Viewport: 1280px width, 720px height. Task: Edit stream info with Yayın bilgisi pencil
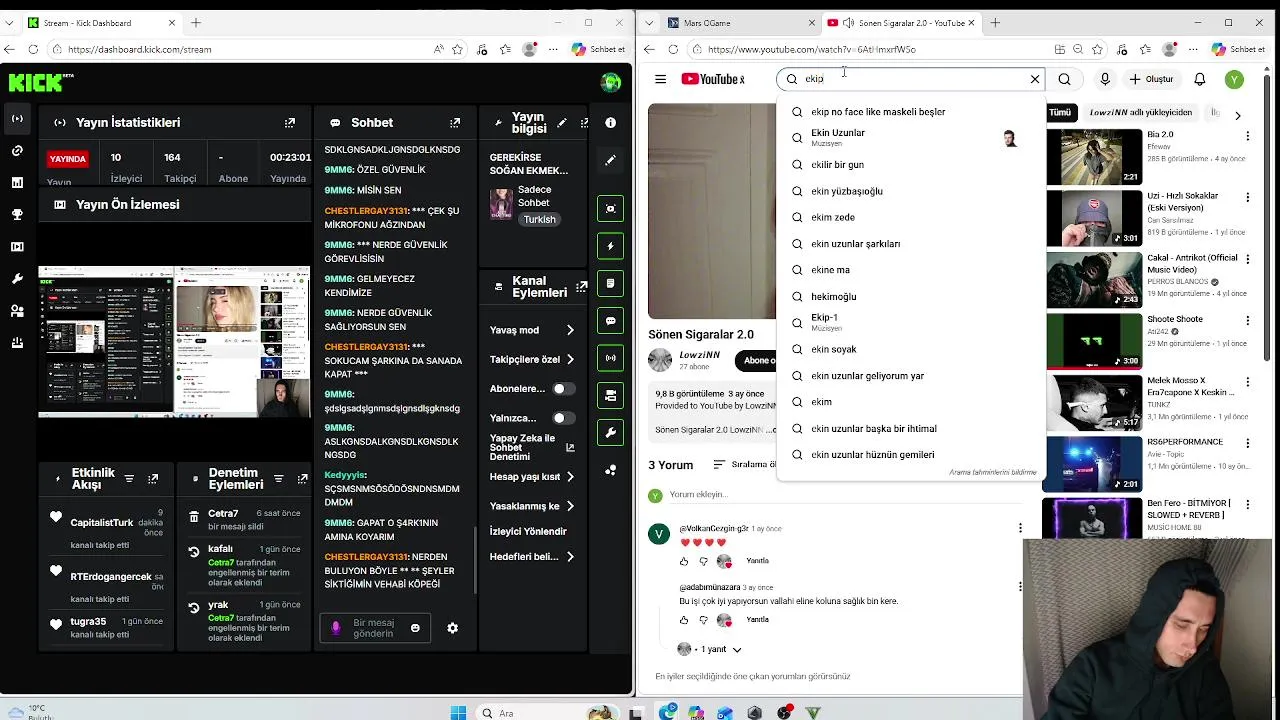coord(561,123)
